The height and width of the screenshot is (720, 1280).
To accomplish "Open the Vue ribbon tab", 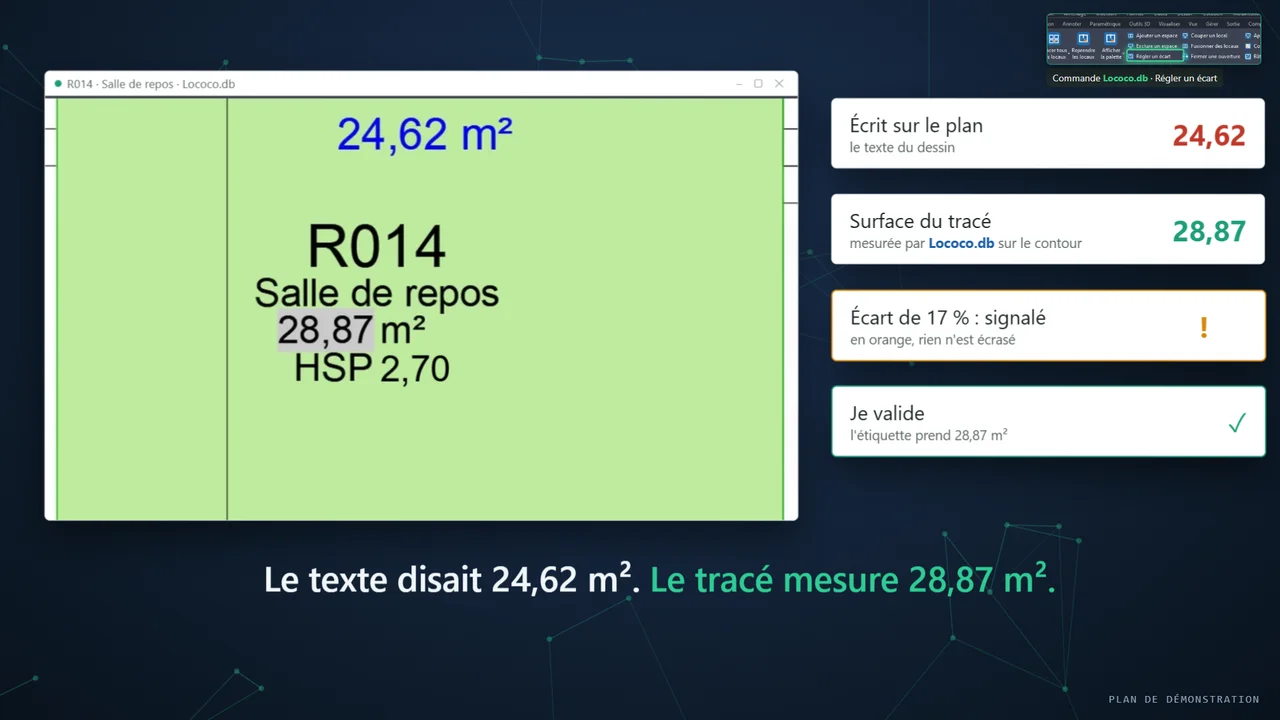I will (1193, 23).
